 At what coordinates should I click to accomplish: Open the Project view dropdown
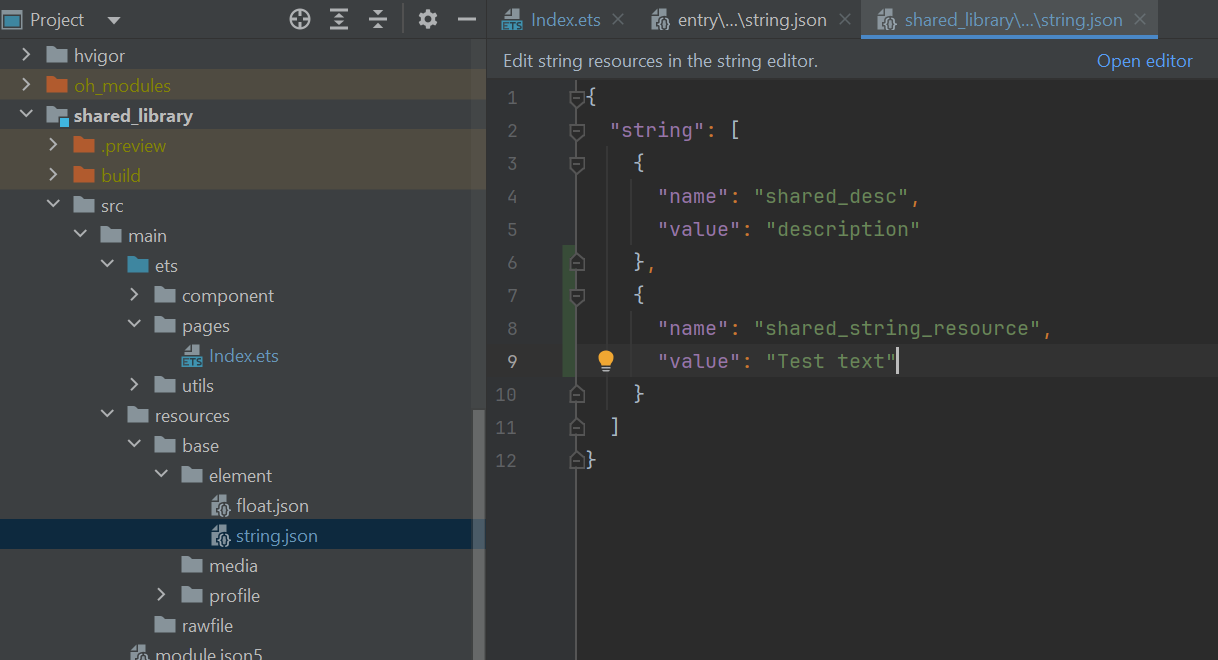(x=113, y=20)
